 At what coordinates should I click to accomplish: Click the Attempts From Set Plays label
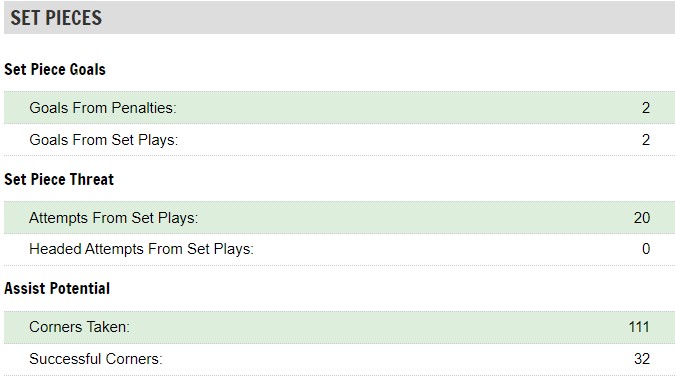[113, 218]
